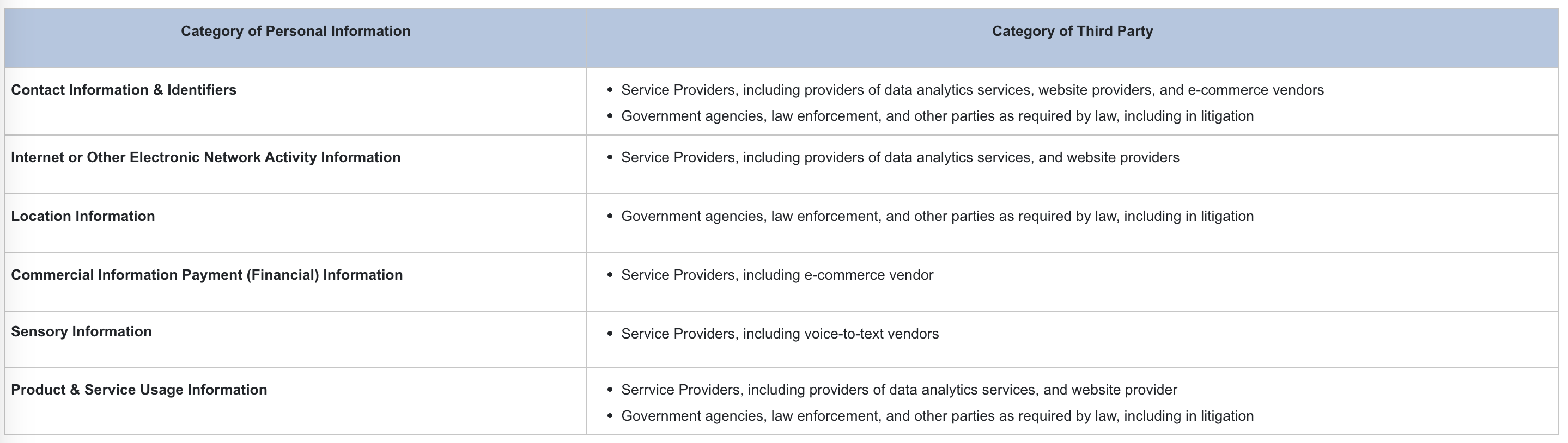
Task: Click Service Providers line in Internet Activity row
Action: coord(900,157)
